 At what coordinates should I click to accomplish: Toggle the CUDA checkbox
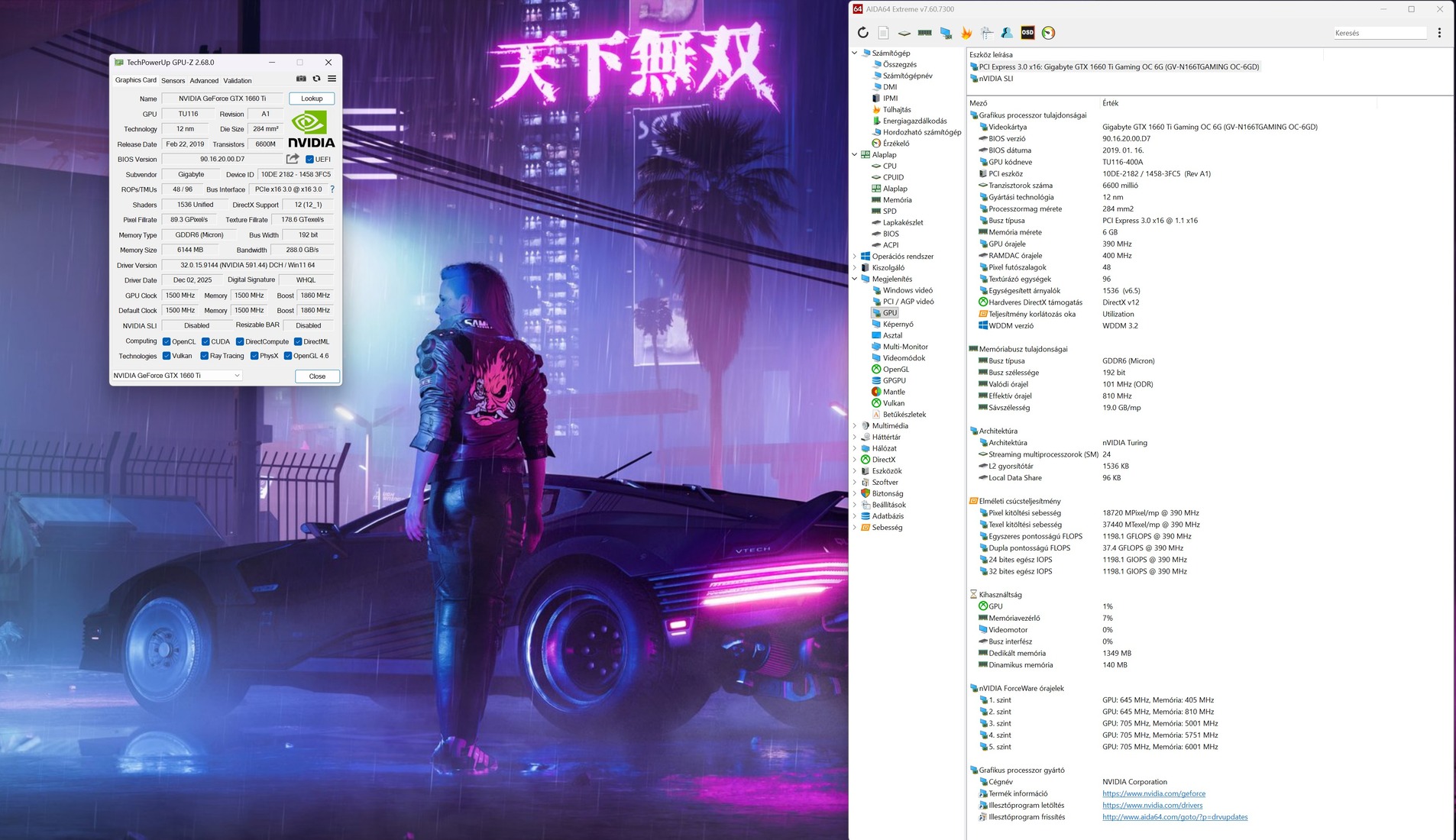tap(205, 341)
